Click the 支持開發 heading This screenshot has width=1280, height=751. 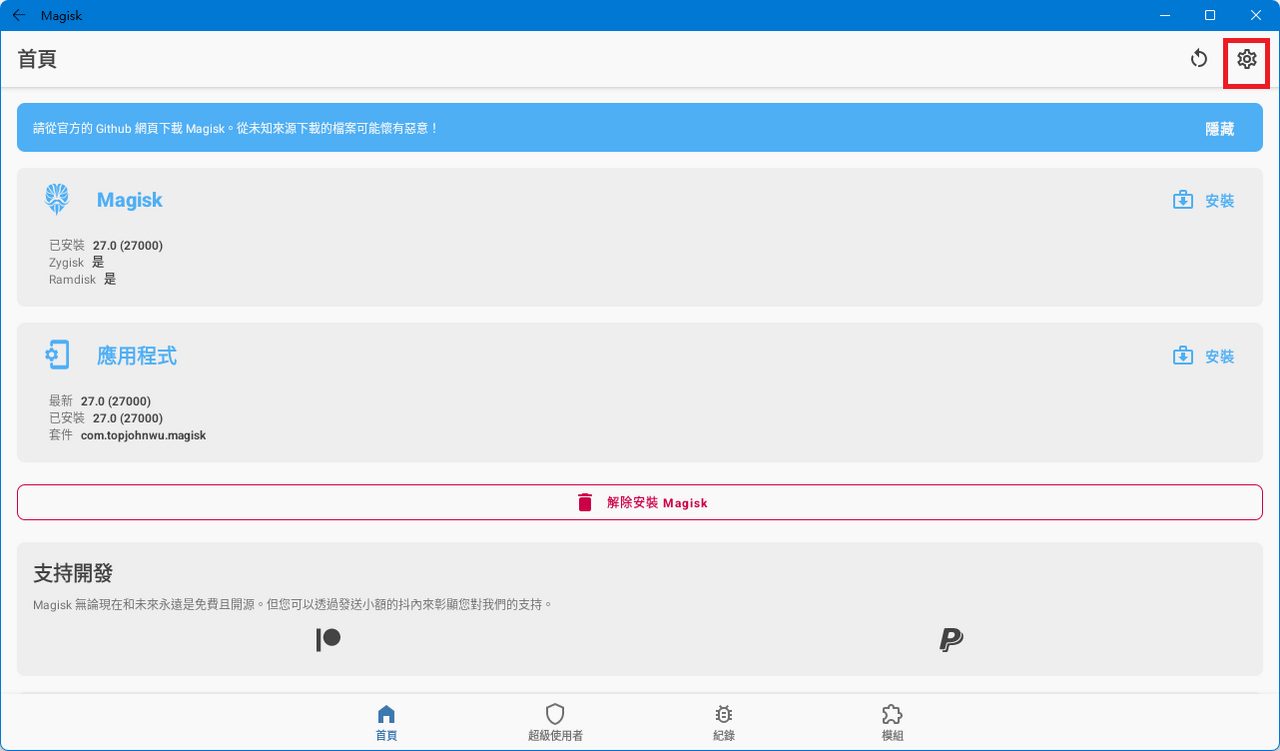73,573
